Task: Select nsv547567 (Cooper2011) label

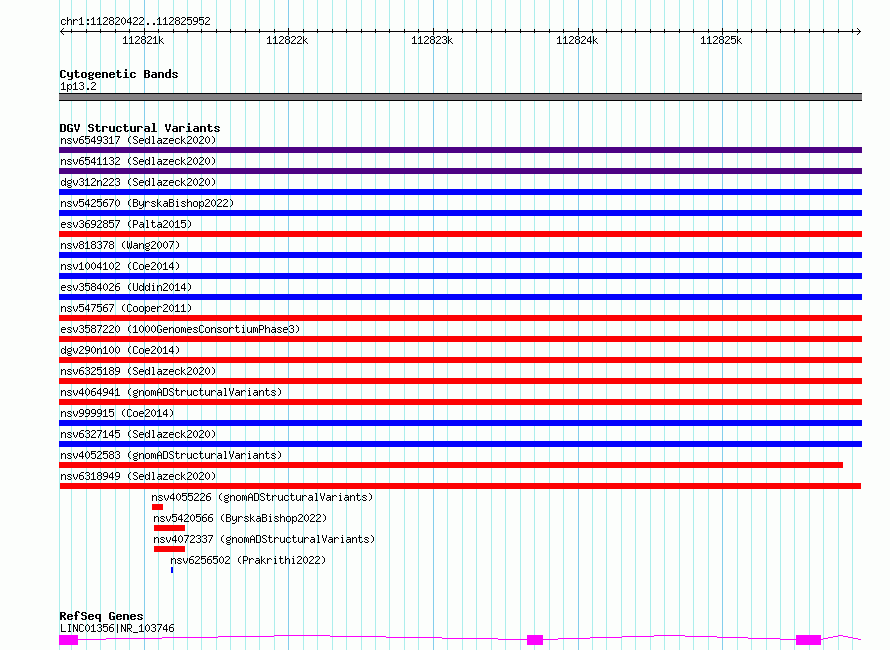Action: click(126, 308)
